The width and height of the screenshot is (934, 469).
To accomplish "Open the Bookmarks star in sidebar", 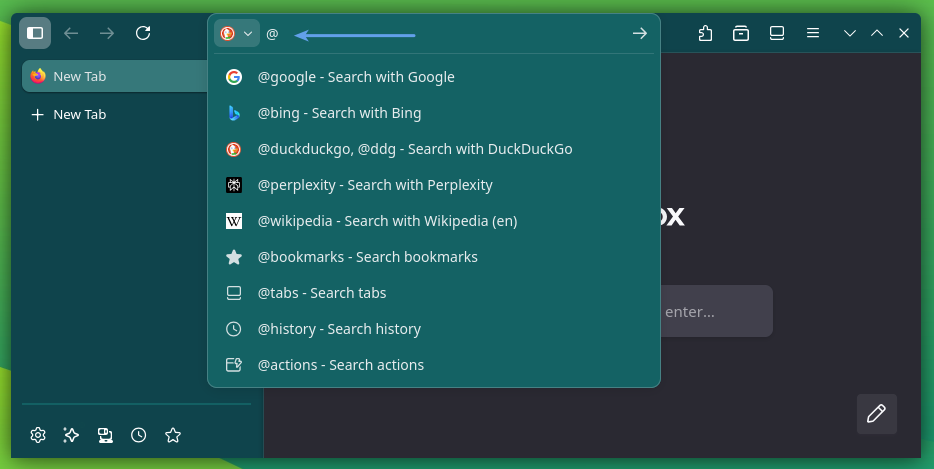I will pyautogui.click(x=173, y=435).
